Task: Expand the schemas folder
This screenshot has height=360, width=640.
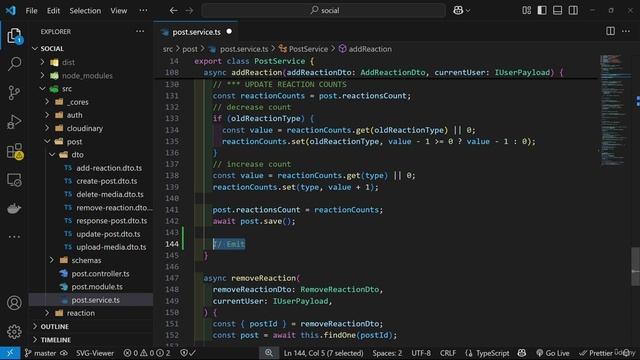Action: (52, 260)
